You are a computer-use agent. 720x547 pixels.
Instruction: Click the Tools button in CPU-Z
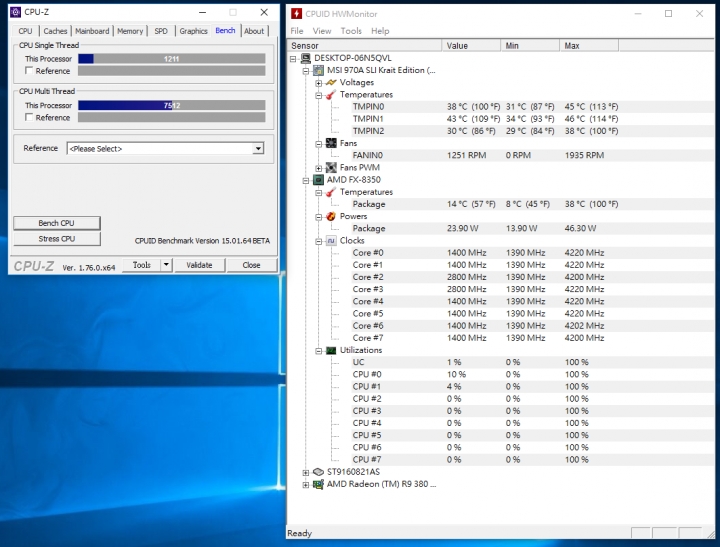141,265
